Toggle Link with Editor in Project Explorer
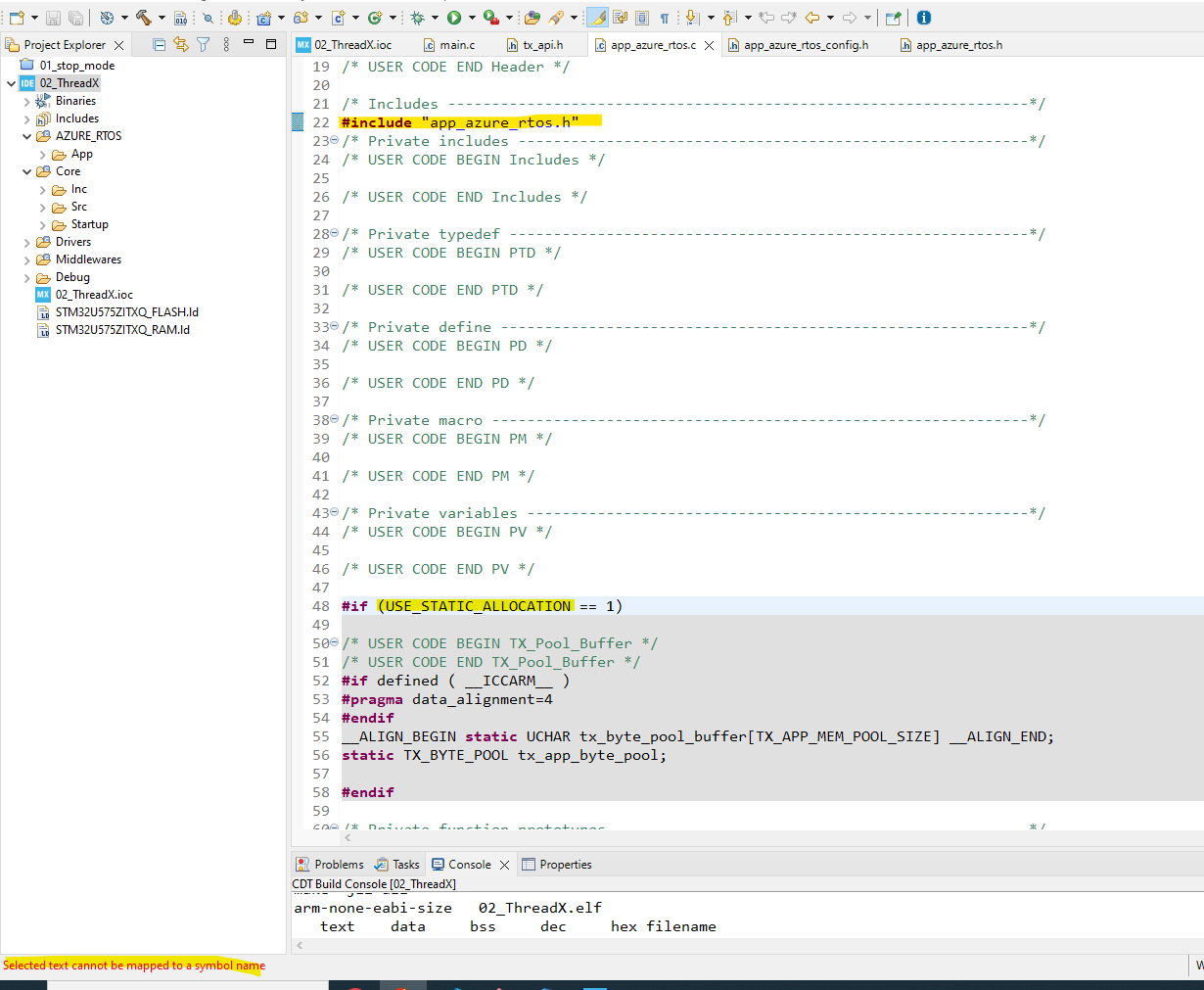This screenshot has height=990, width=1204. [x=180, y=44]
